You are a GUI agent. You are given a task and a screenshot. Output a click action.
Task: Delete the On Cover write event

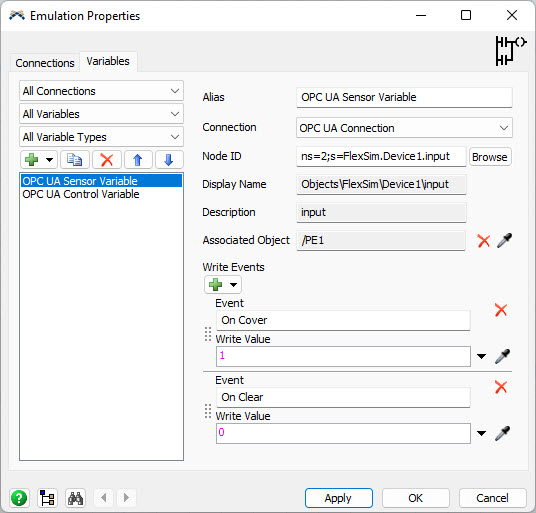(x=501, y=310)
